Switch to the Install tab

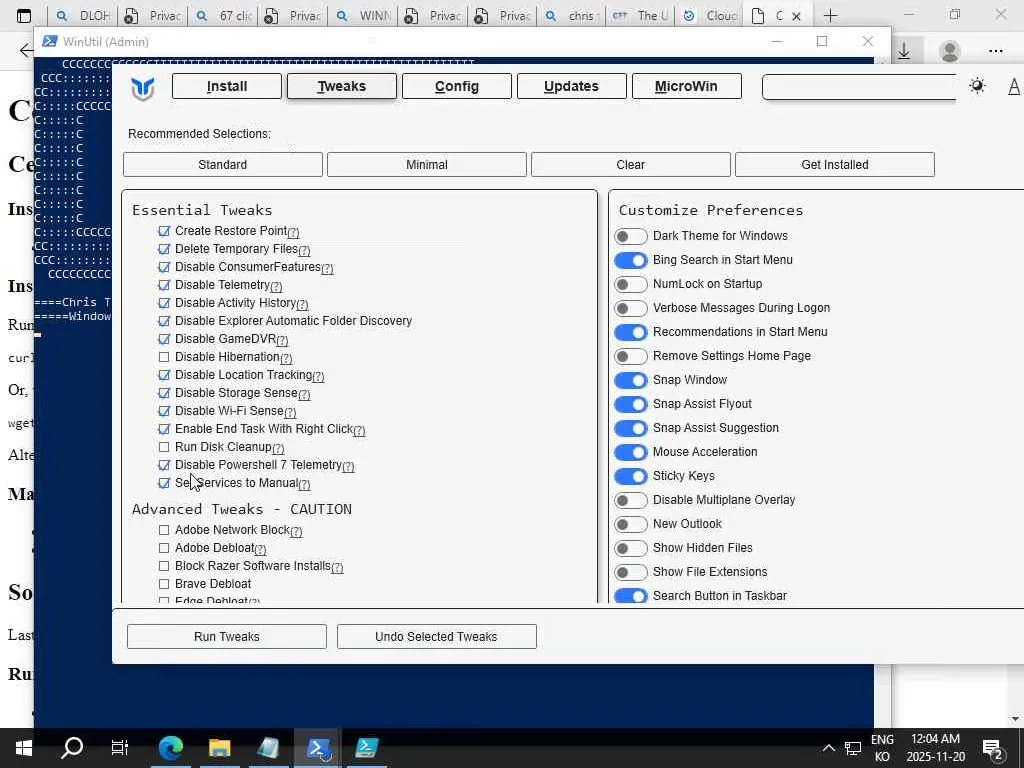(x=227, y=86)
